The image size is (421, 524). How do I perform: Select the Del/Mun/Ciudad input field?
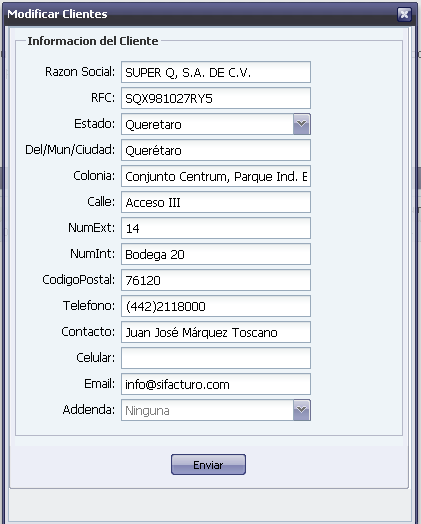pyautogui.click(x=216, y=150)
